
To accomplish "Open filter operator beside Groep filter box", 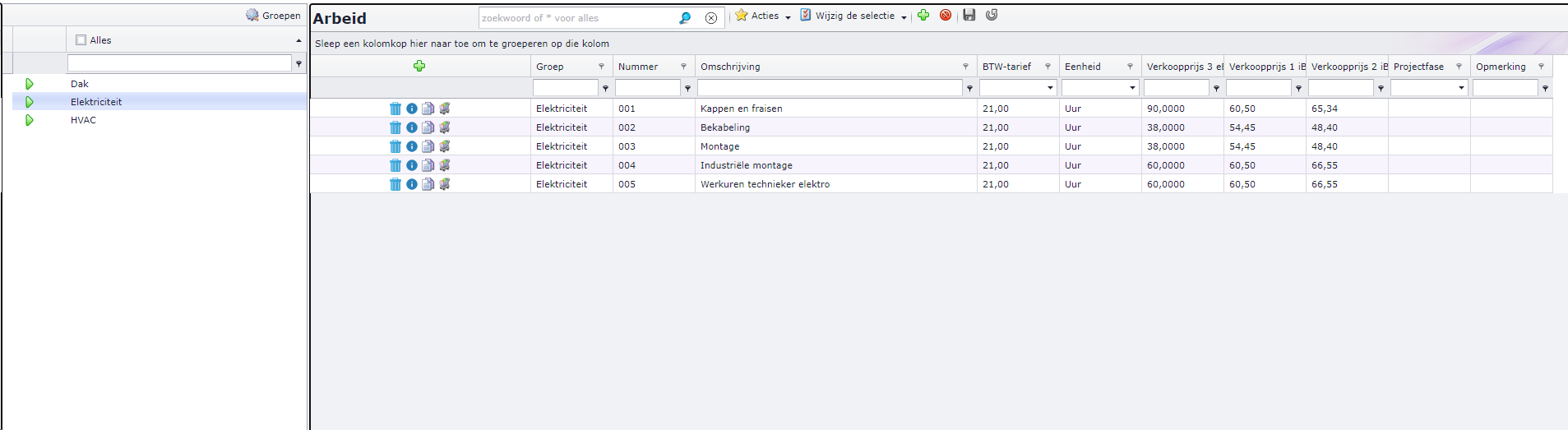I will 605,88.
